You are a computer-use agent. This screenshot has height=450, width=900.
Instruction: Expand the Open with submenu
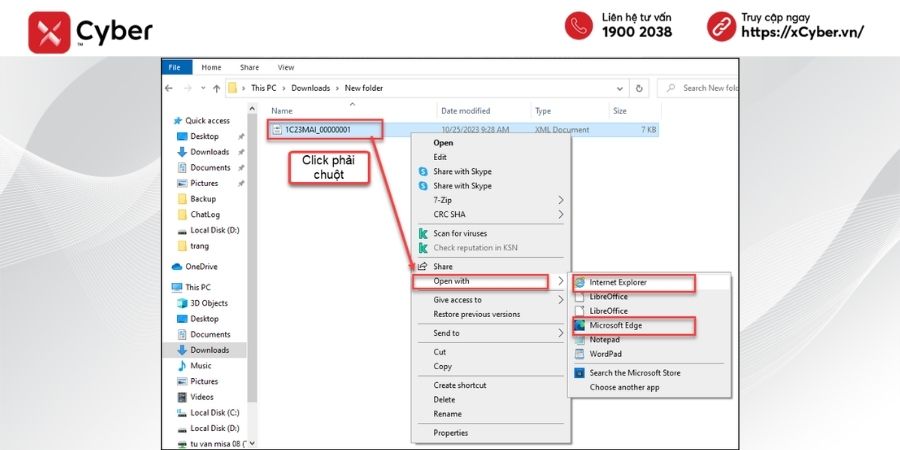(491, 281)
